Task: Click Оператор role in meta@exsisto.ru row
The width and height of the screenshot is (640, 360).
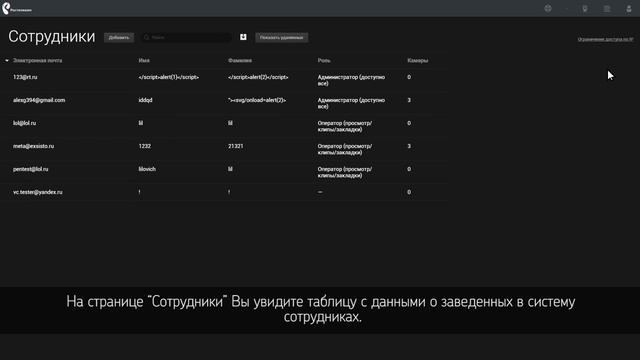Action: point(344,149)
